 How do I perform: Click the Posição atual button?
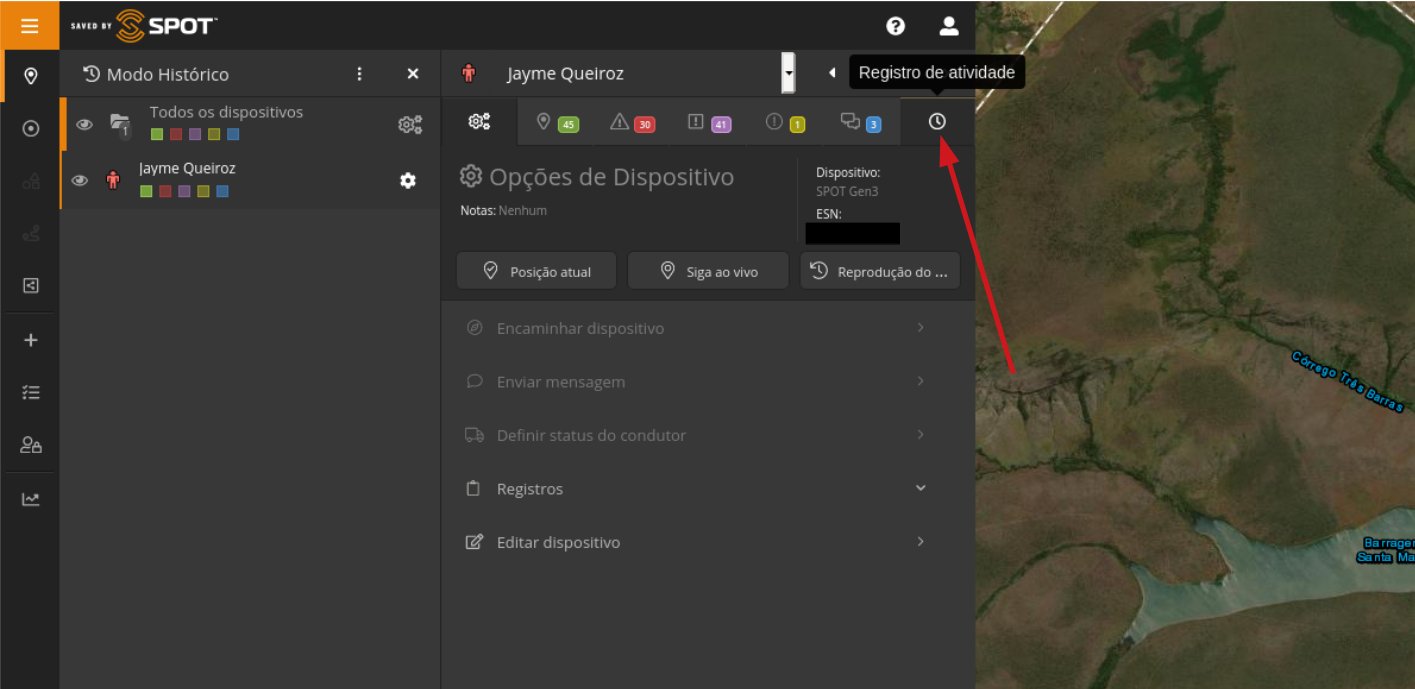(536, 271)
